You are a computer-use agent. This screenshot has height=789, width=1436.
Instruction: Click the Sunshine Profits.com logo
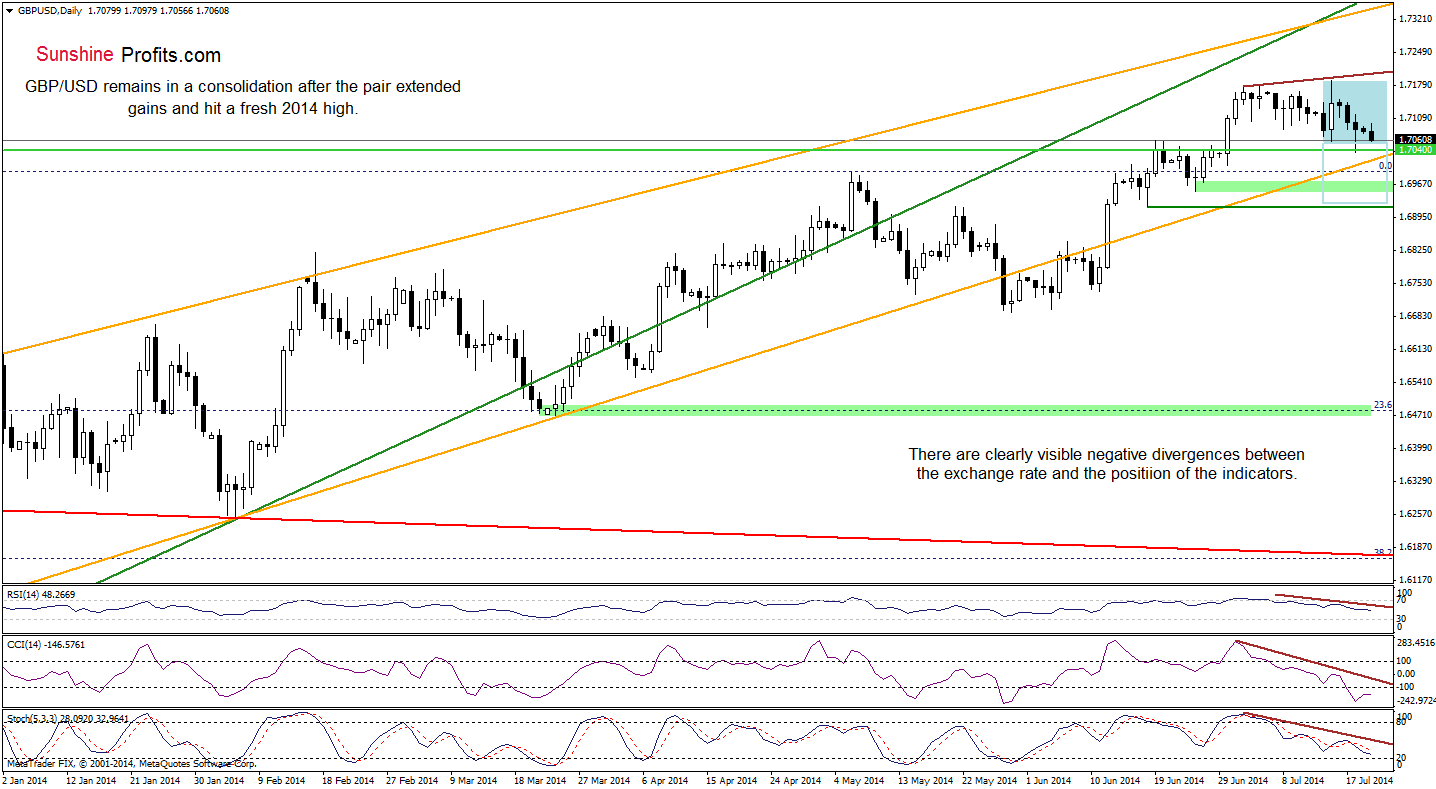point(128,55)
